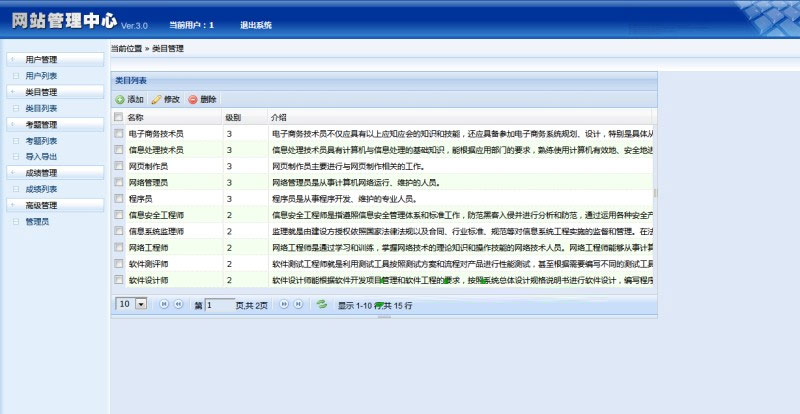Click the page number input field

tap(220, 303)
